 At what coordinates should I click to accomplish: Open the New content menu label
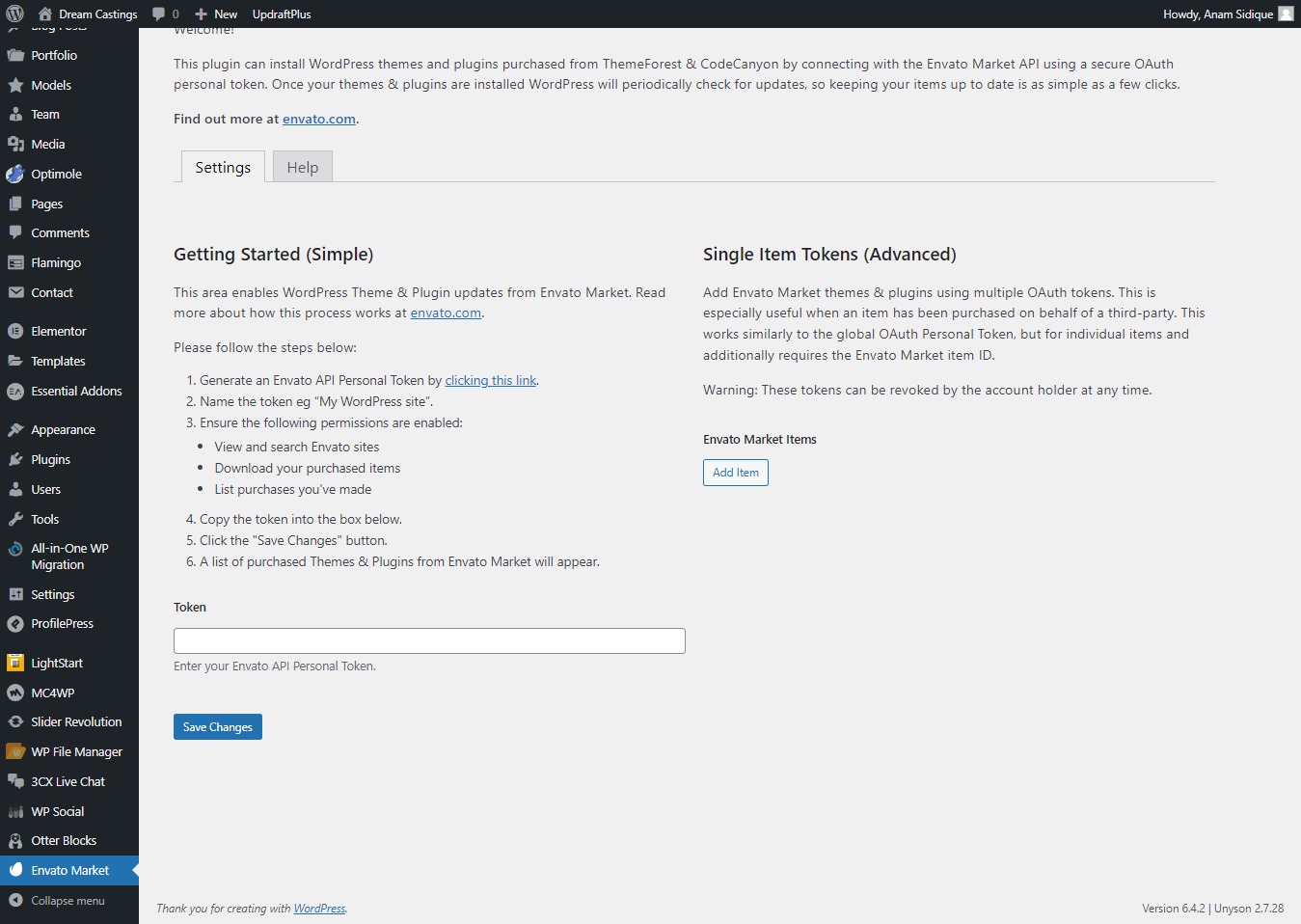click(x=226, y=14)
